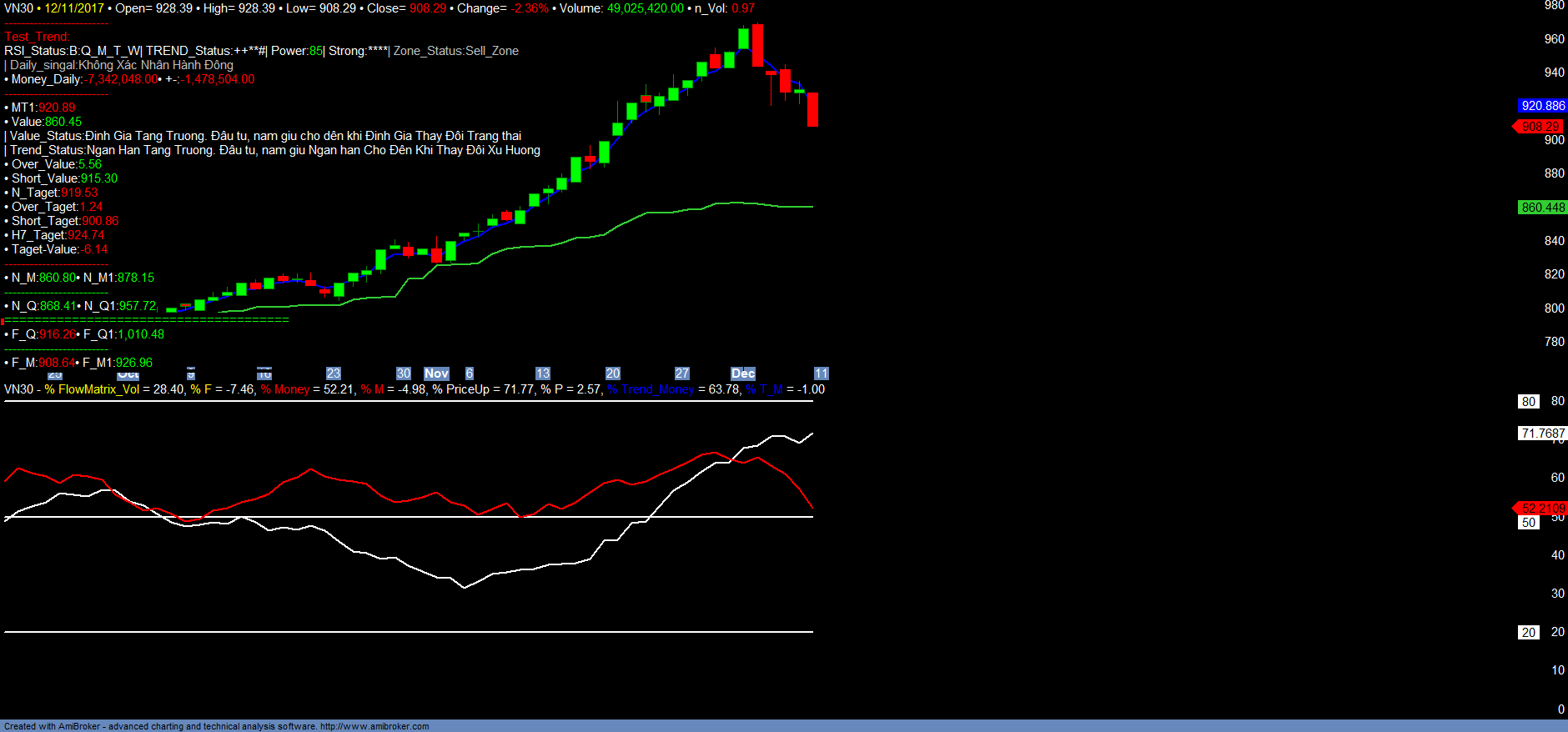Select the date label 13 on the axis
Screen dimensions: 1568x732
[x=543, y=374]
